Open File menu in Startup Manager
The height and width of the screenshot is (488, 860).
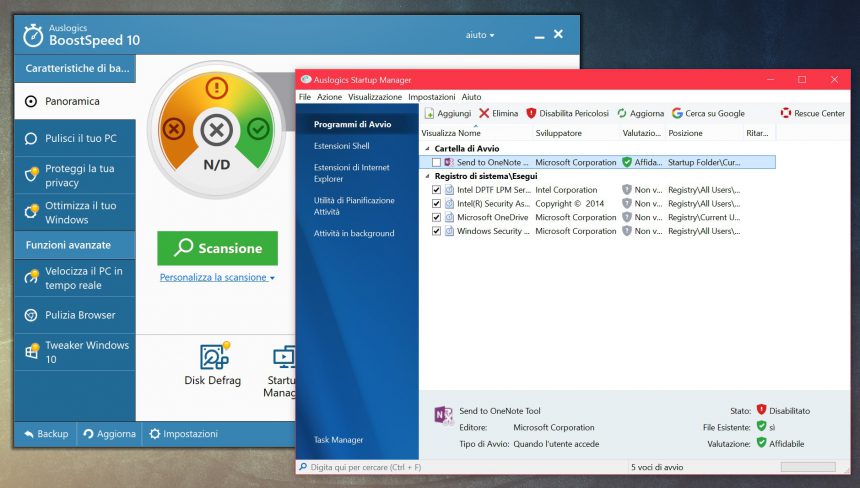305,97
